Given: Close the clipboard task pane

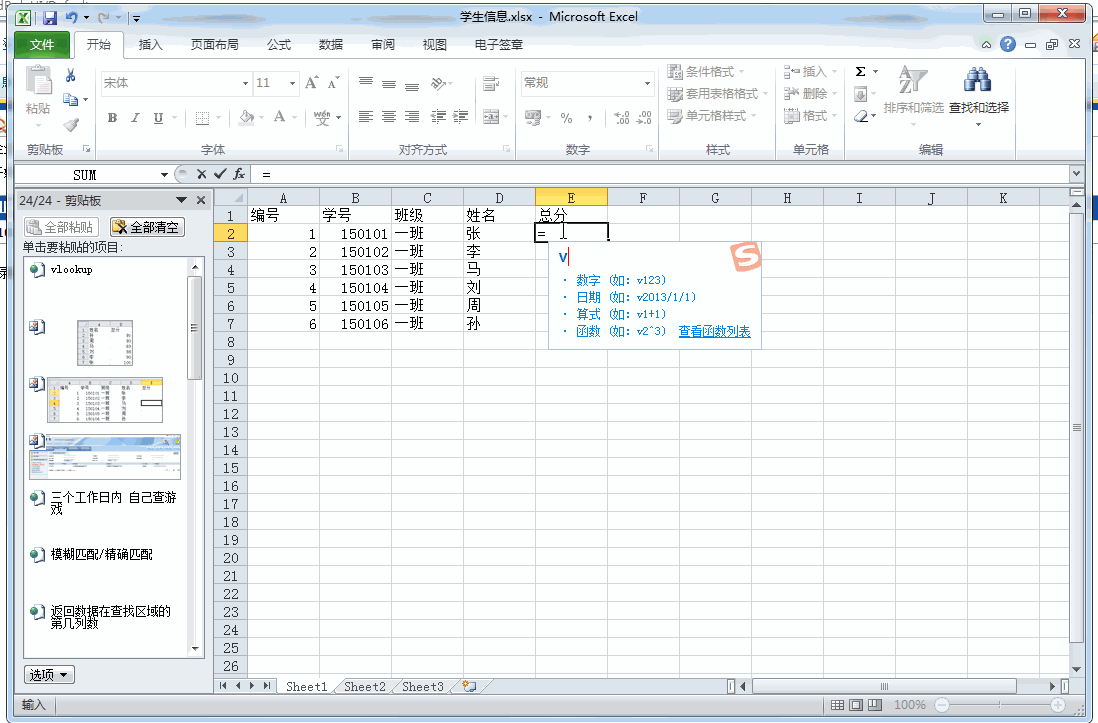Looking at the screenshot, I should coord(201,200).
